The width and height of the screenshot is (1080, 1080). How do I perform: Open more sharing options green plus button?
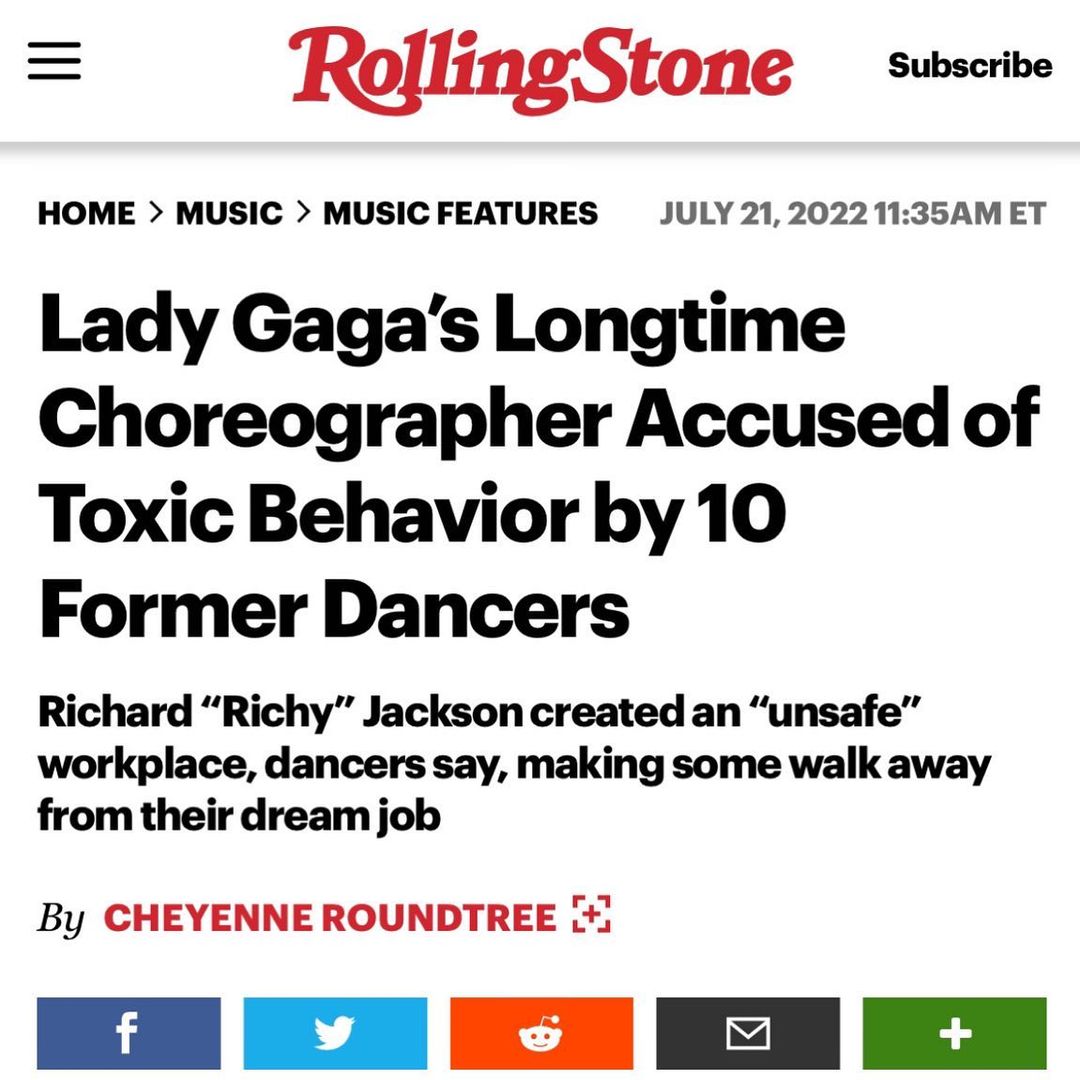coord(954,1033)
